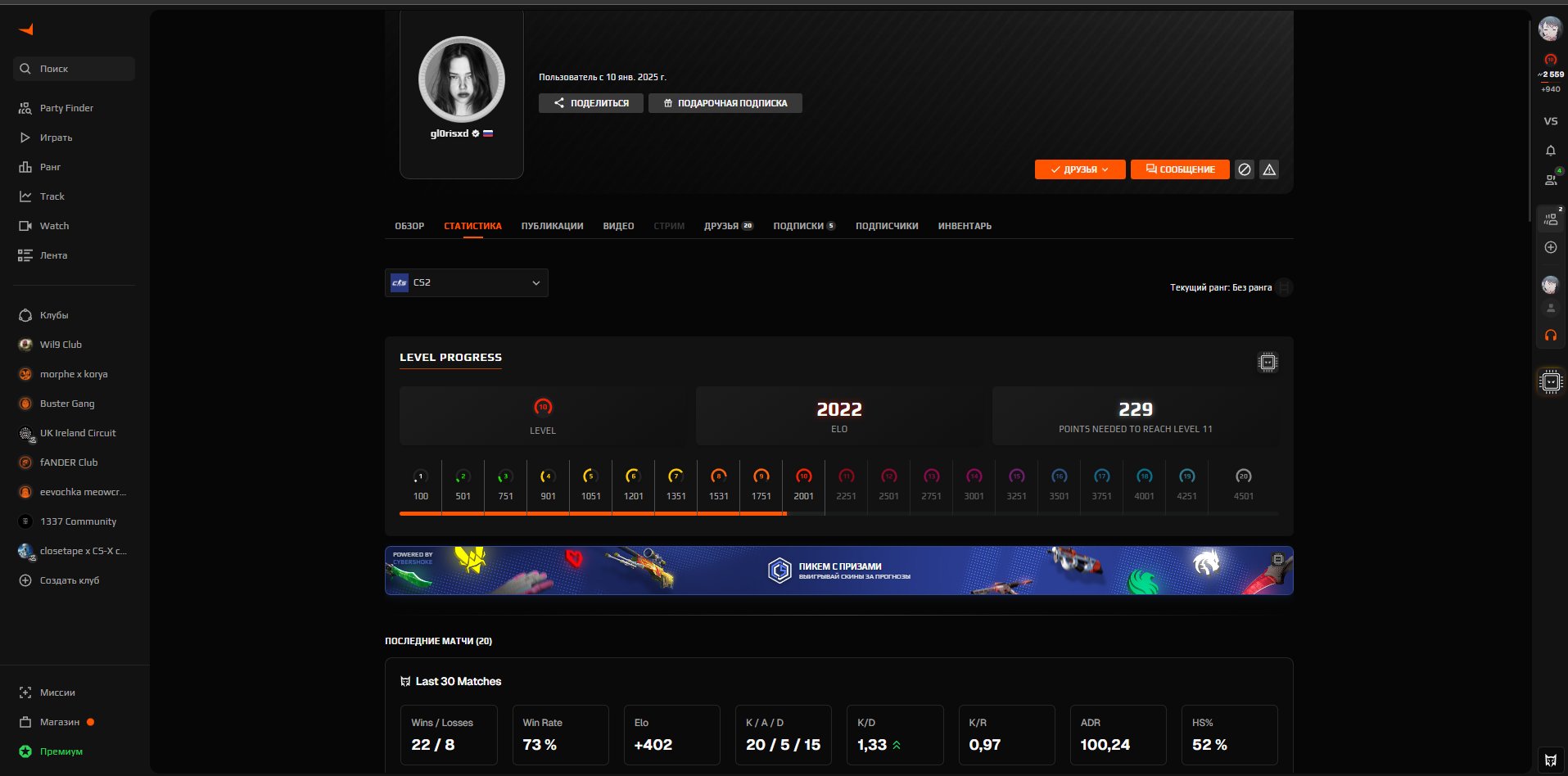Capture Level Progress with the screenshot icon
This screenshot has height=776, width=1568.
(1268, 361)
